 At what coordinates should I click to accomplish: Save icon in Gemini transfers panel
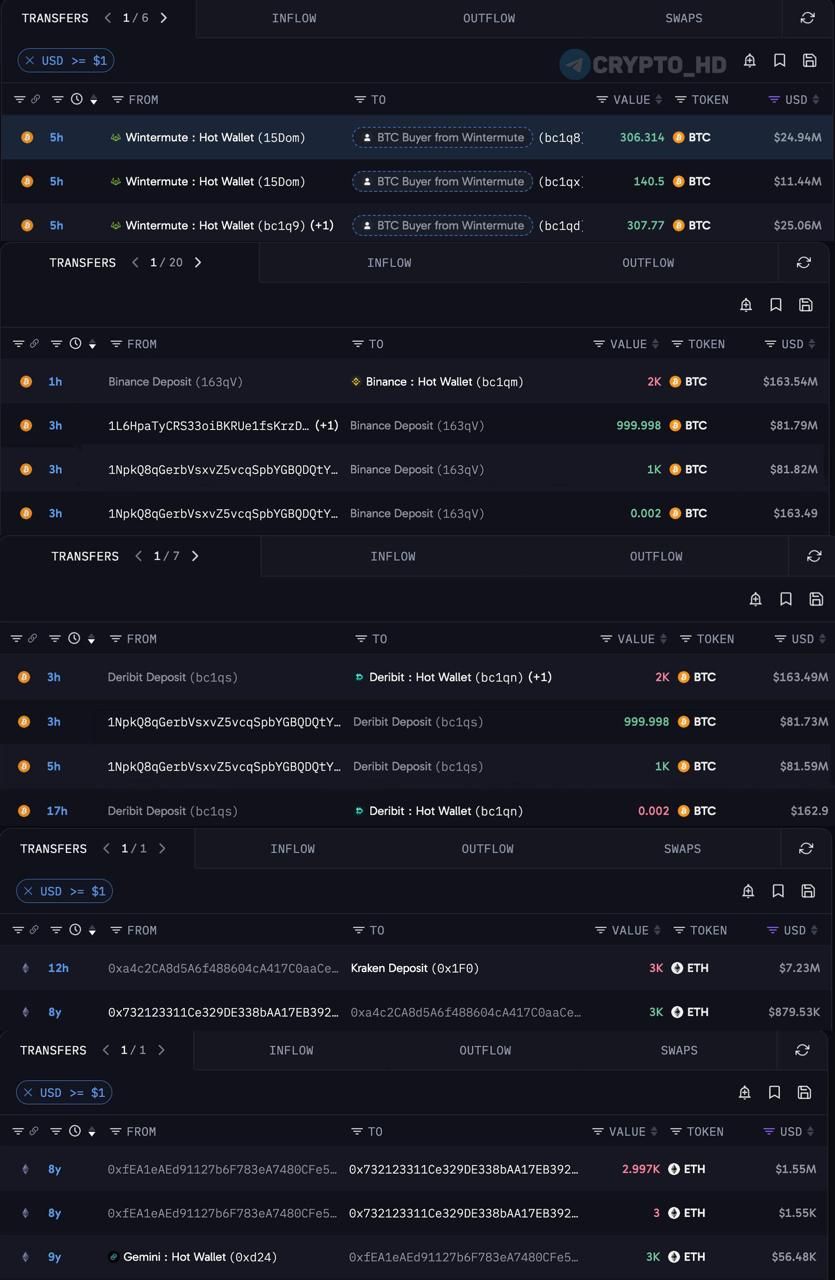point(804,1093)
